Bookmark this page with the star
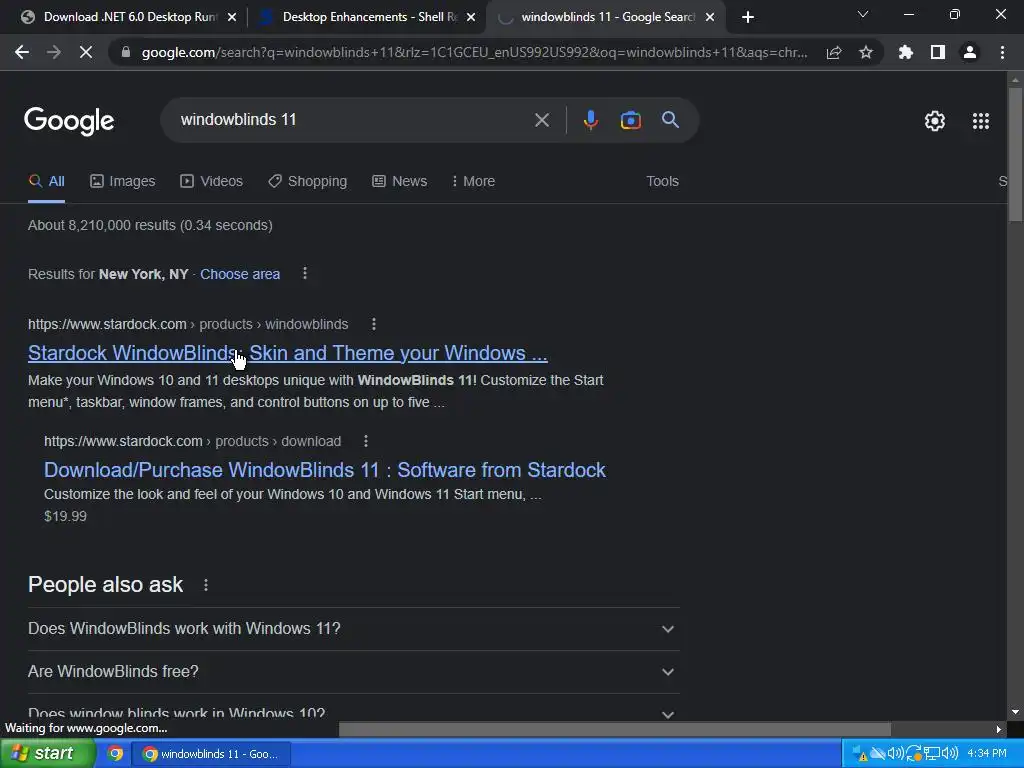Viewport: 1024px width, 768px height. (866, 52)
